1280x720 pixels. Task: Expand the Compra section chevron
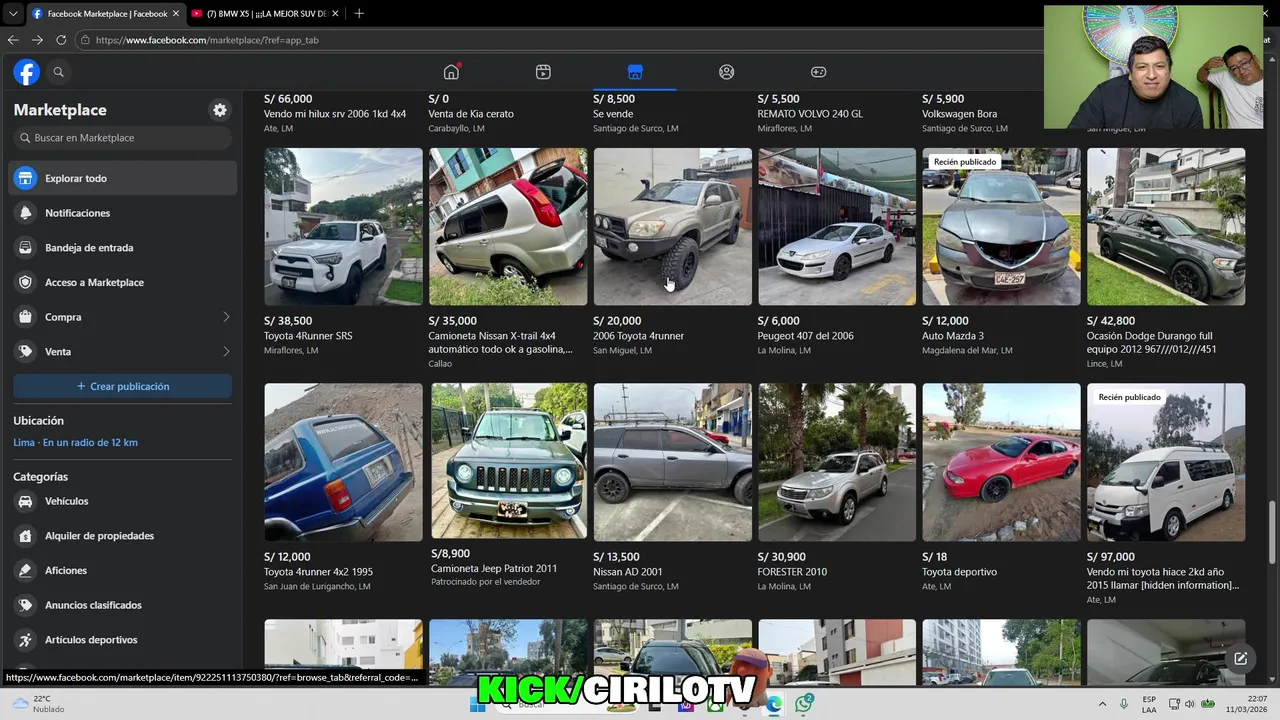click(225, 317)
